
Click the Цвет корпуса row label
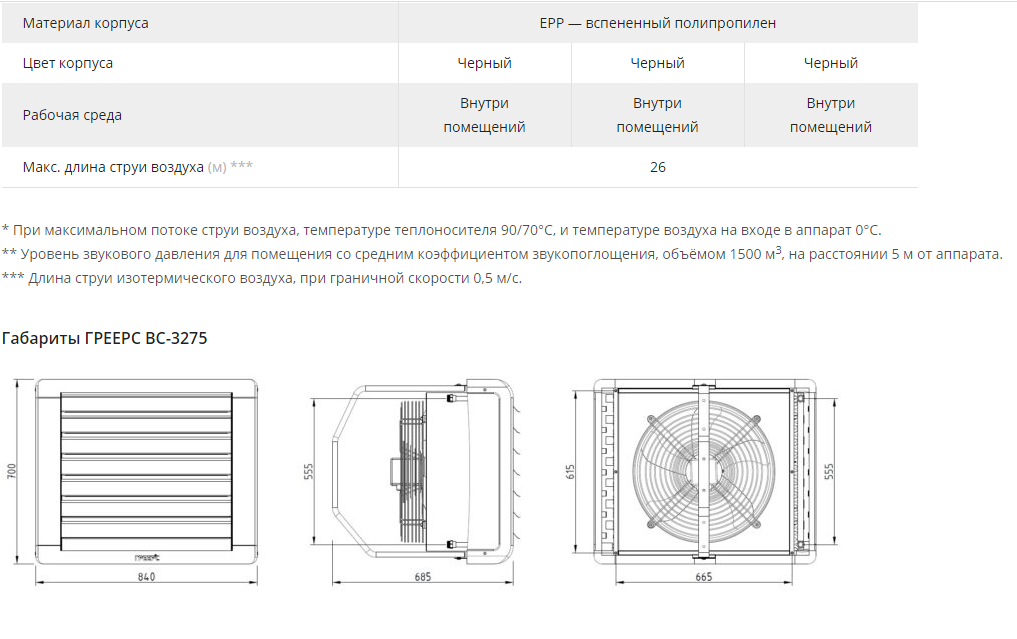68,63
